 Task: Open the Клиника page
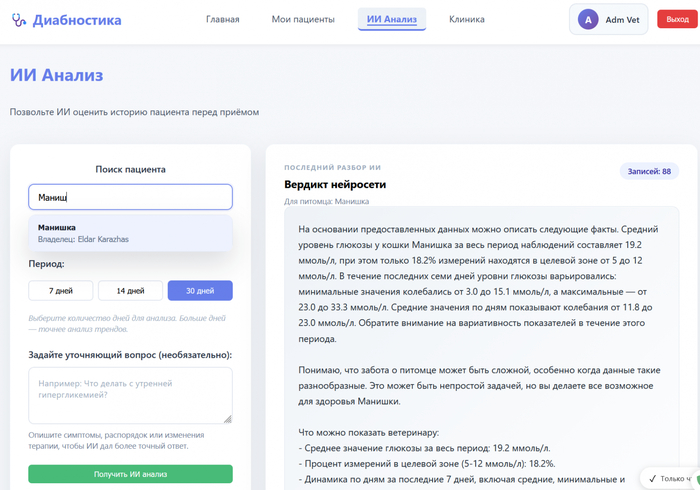click(467, 19)
